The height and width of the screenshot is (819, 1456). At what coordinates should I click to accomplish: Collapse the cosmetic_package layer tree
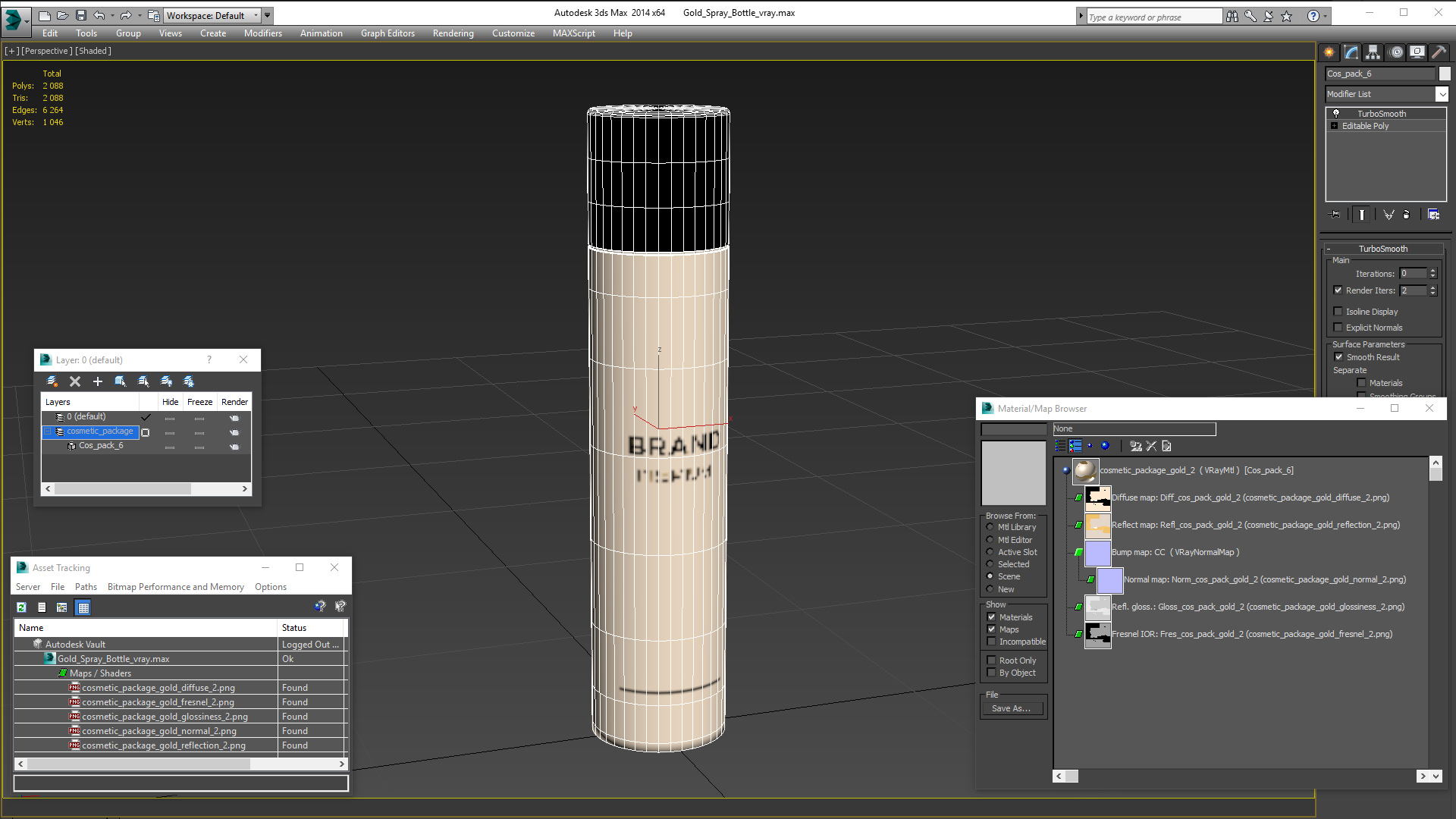pyautogui.click(x=48, y=431)
